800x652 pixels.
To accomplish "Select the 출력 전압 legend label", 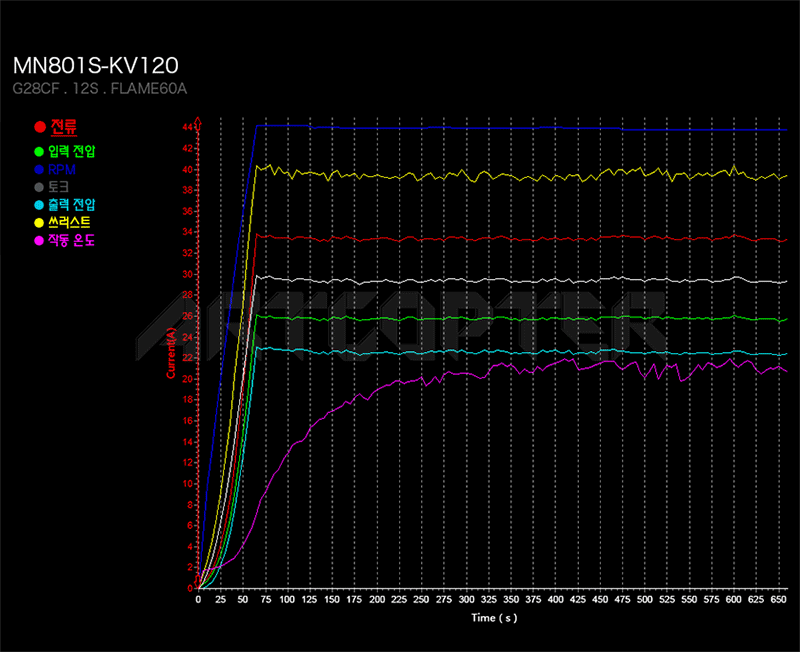I will click(x=72, y=205).
